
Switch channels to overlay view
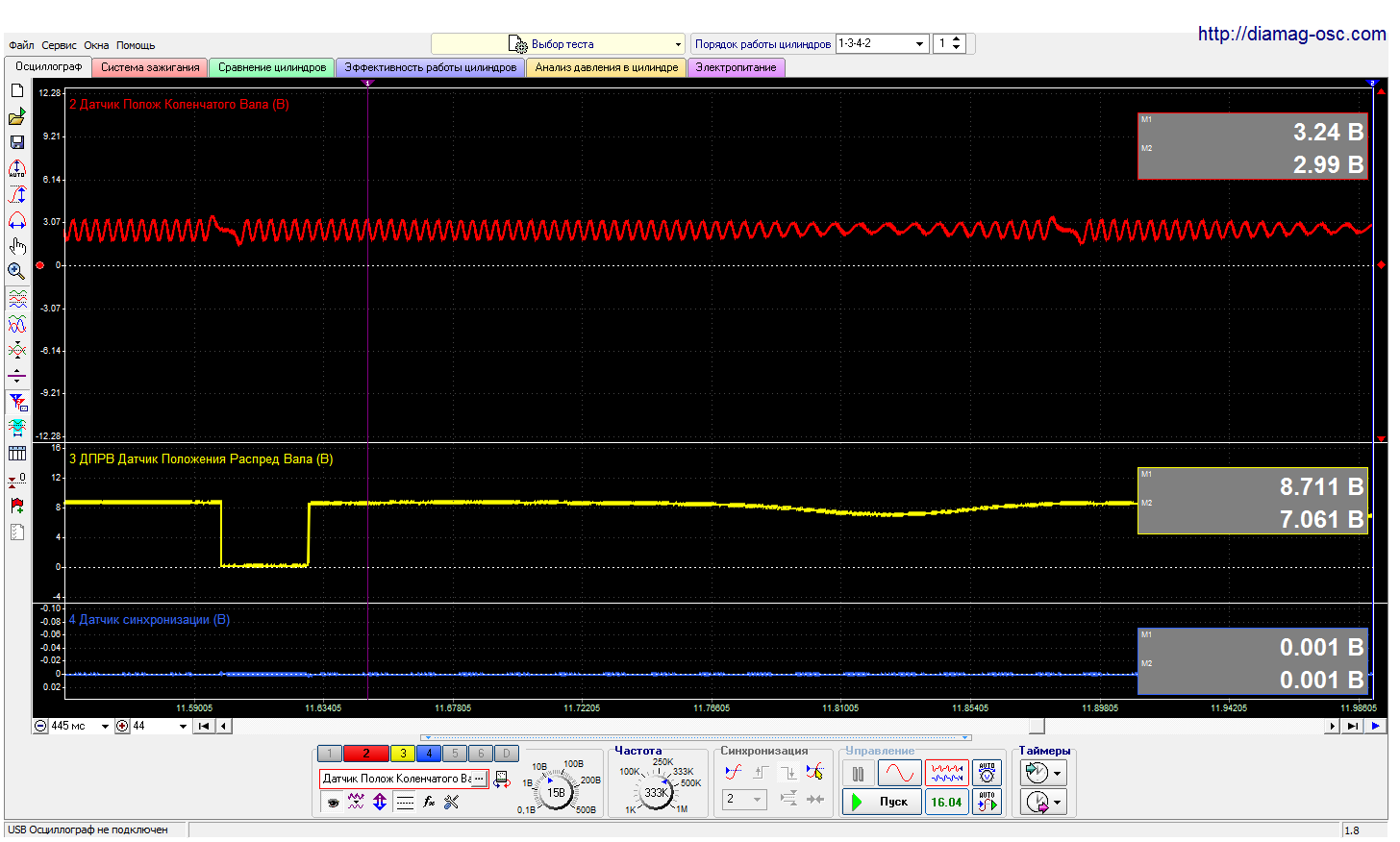[17, 325]
